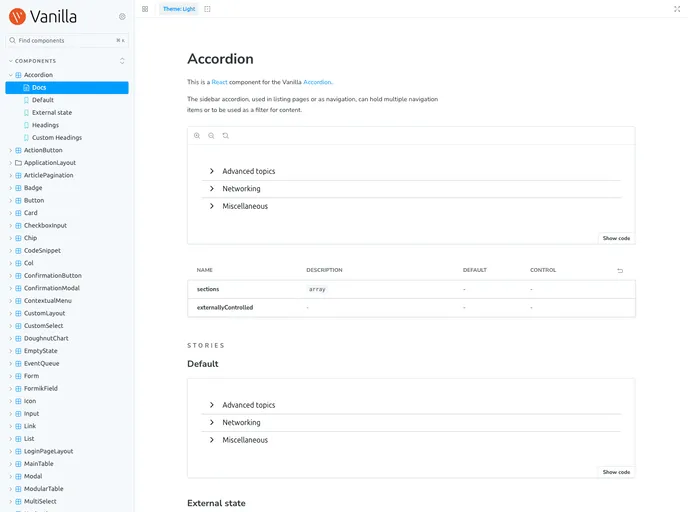688x512 pixels.
Task: Zoom out on the preview canvas
Action: coord(211,136)
